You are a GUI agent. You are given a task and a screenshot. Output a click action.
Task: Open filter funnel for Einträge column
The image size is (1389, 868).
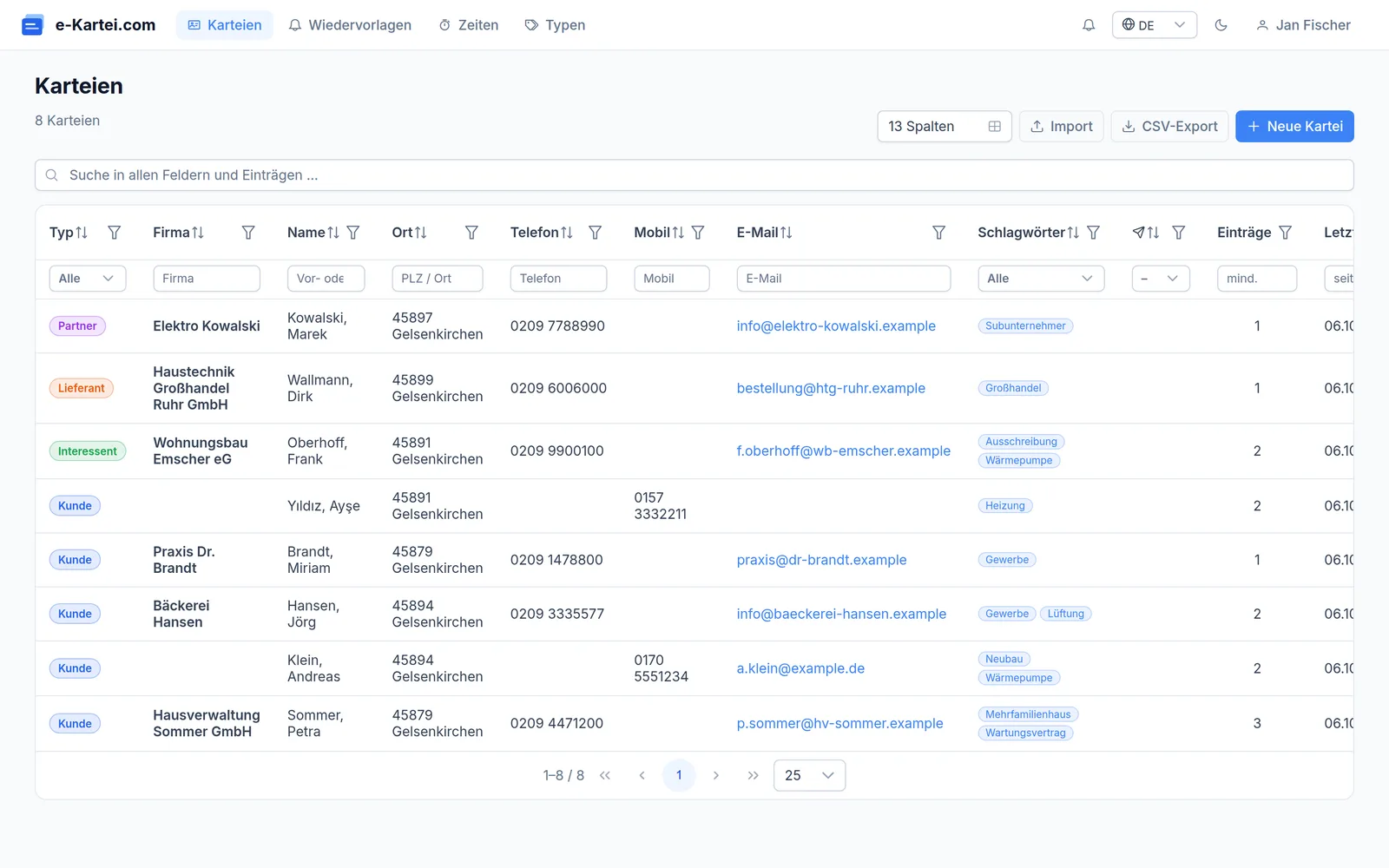pyautogui.click(x=1286, y=233)
